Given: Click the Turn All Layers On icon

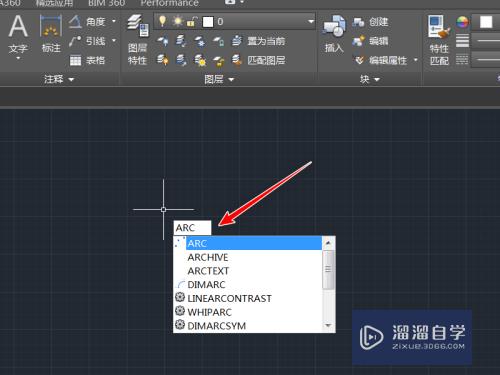Looking at the screenshot, I should click(x=163, y=60).
